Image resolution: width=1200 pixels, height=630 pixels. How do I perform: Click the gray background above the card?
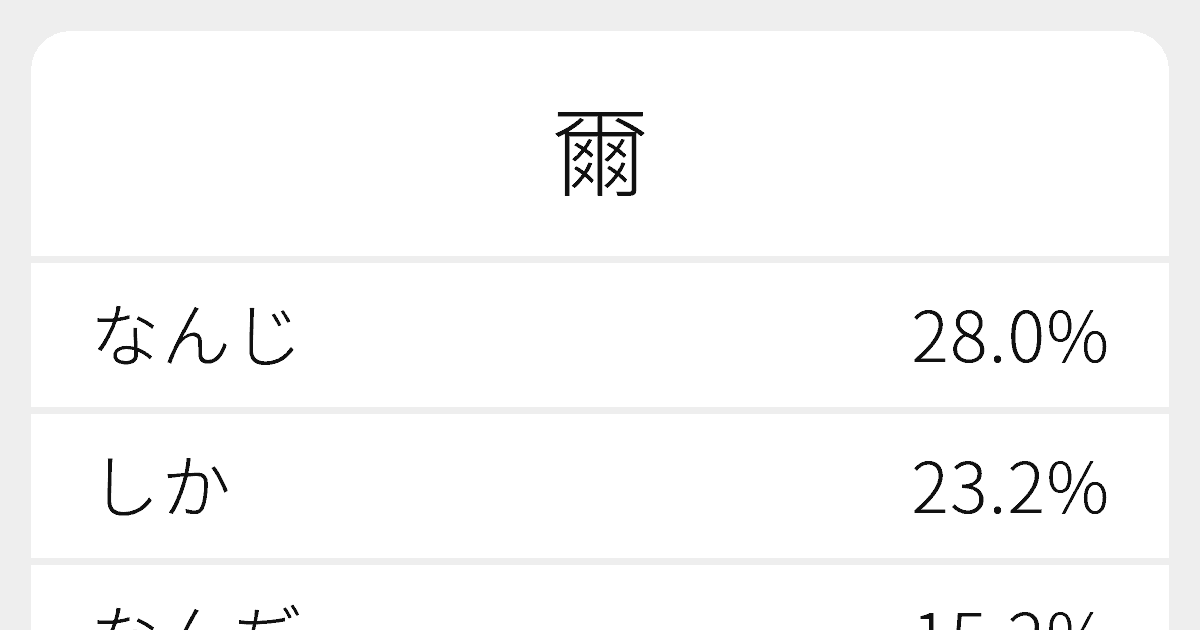pos(600,15)
